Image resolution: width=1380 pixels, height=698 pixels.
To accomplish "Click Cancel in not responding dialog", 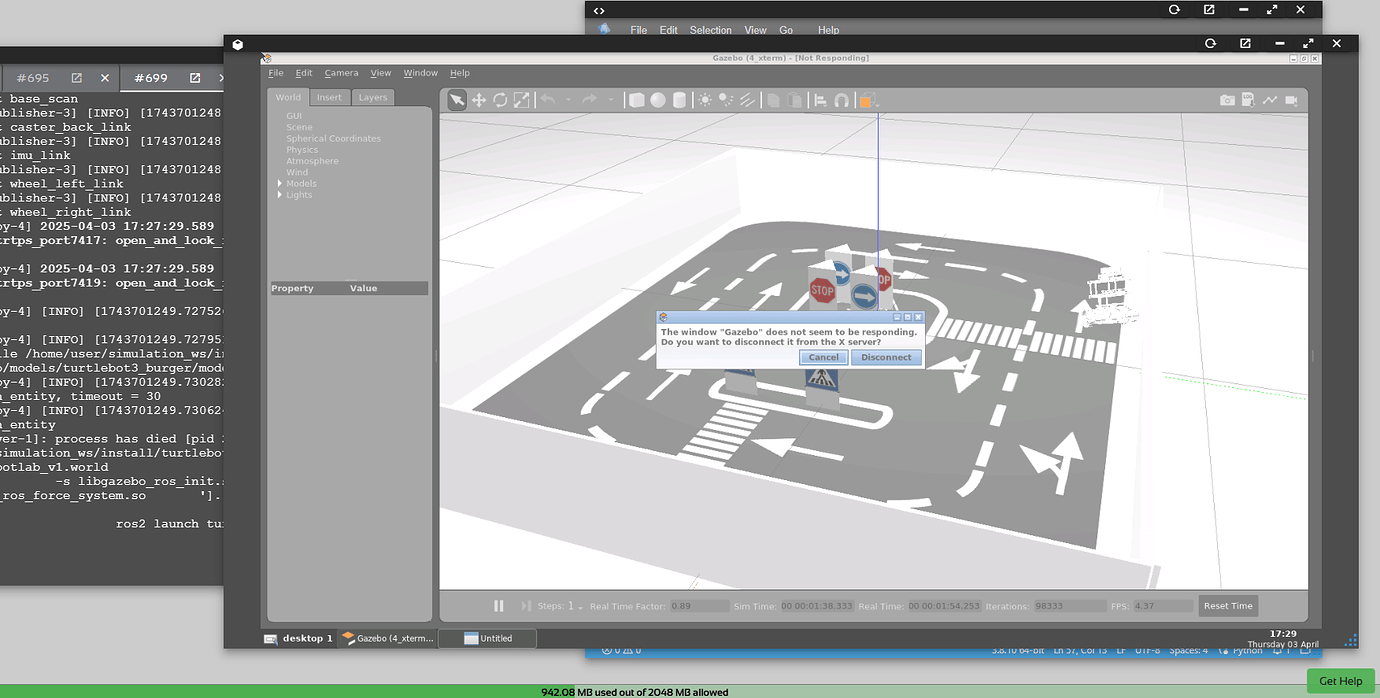I will [824, 357].
